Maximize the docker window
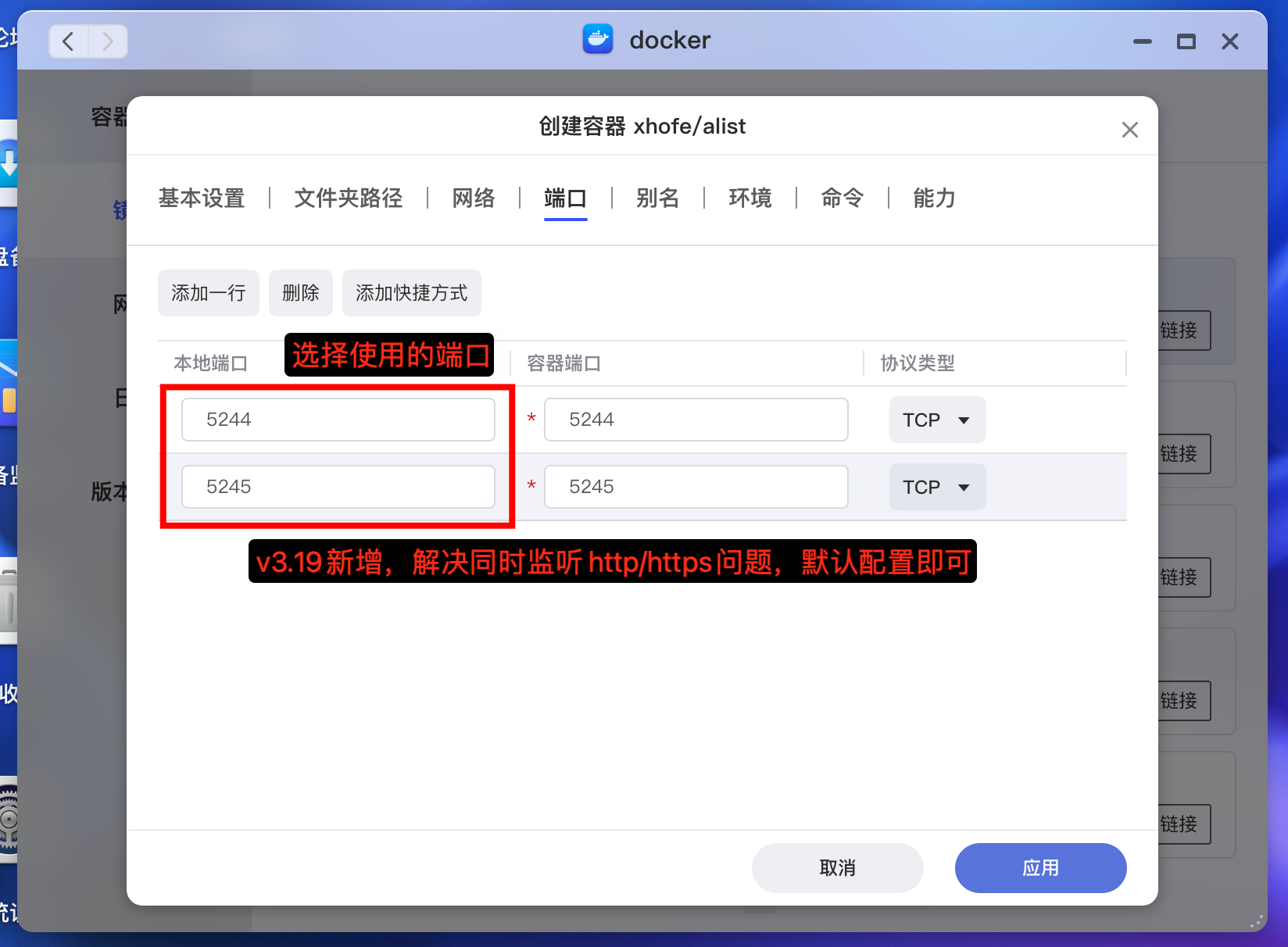The width and height of the screenshot is (1288, 947). pos(1186,41)
